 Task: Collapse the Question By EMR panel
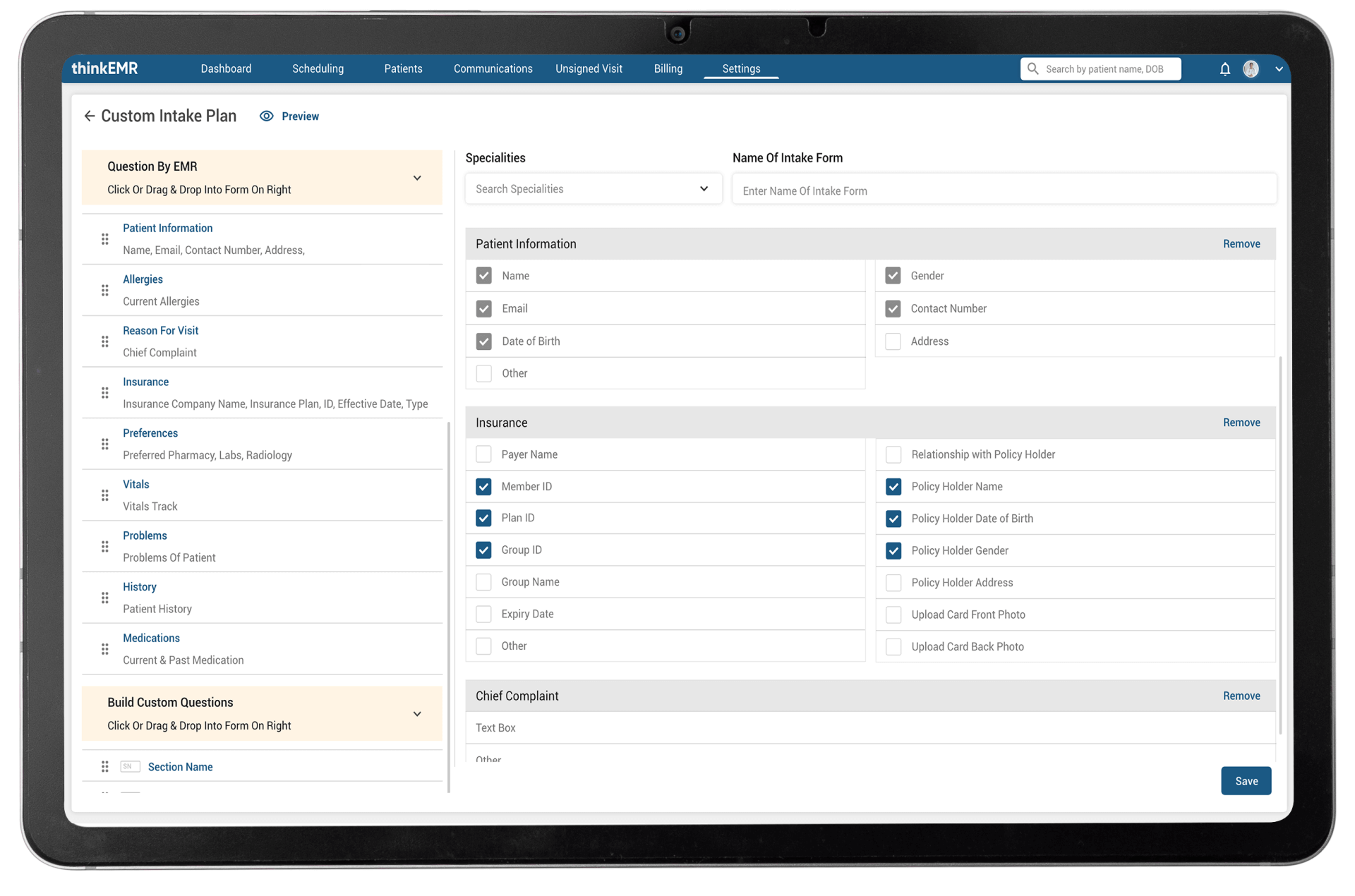coord(417,178)
